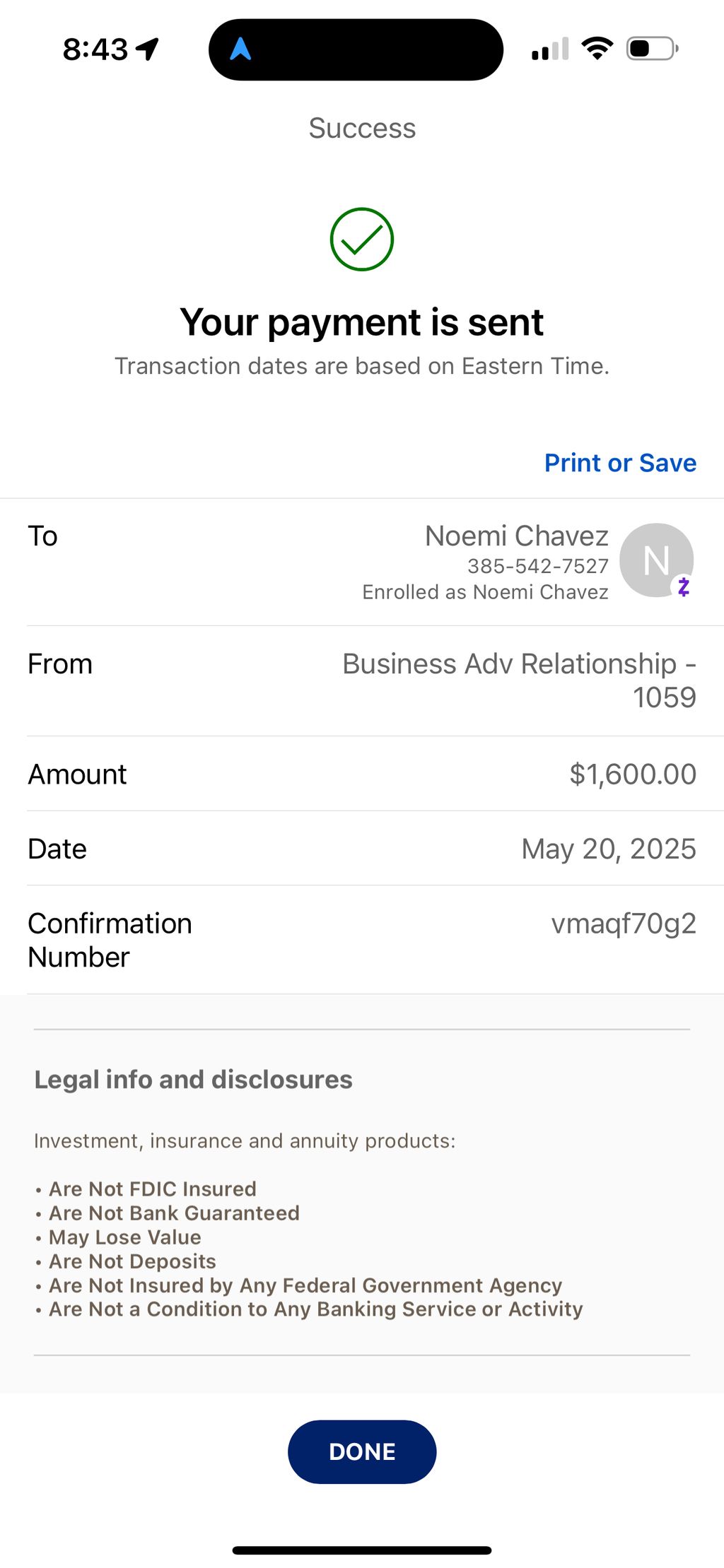The image size is (724, 1568).
Task: Tap the Success title text
Action: [x=362, y=129]
